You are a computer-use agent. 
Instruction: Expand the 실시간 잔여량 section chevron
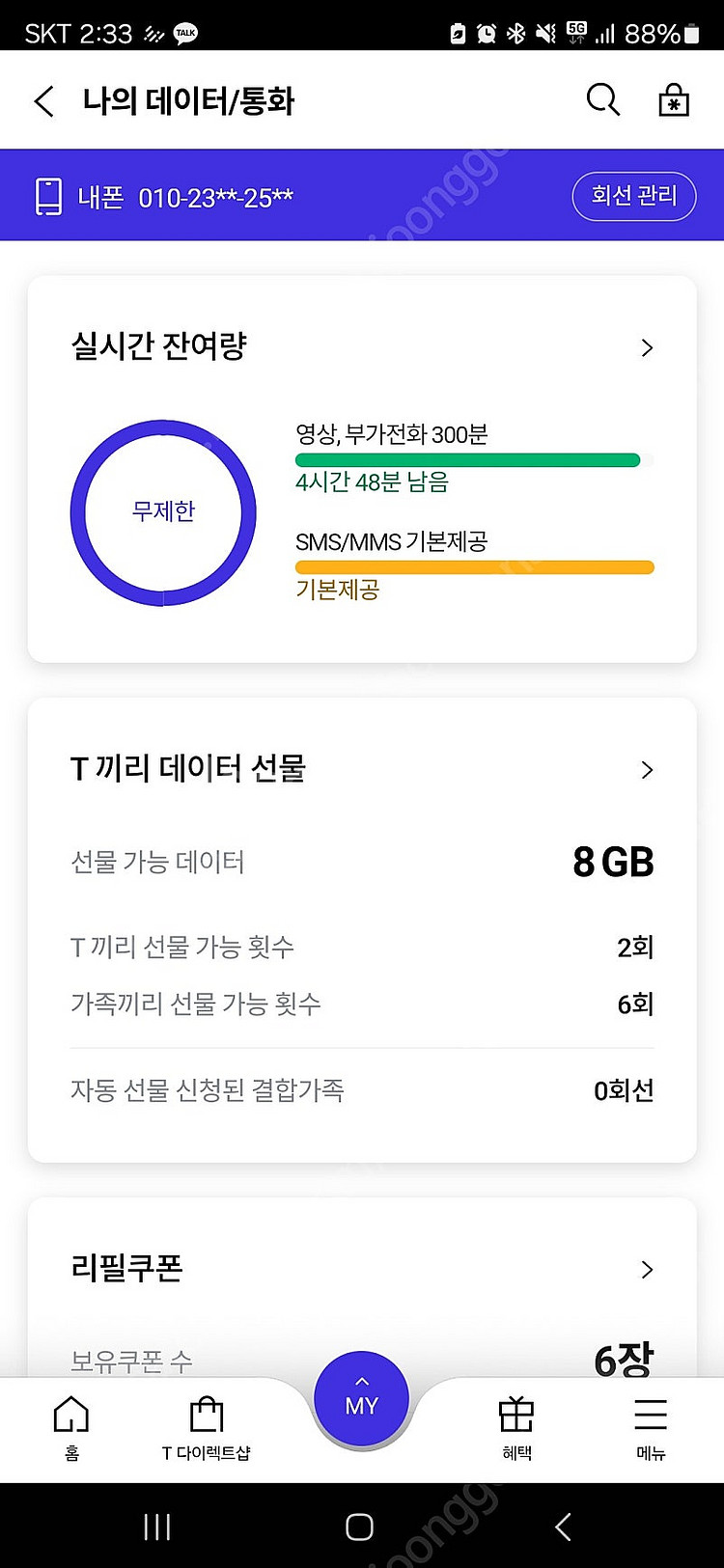tap(647, 347)
